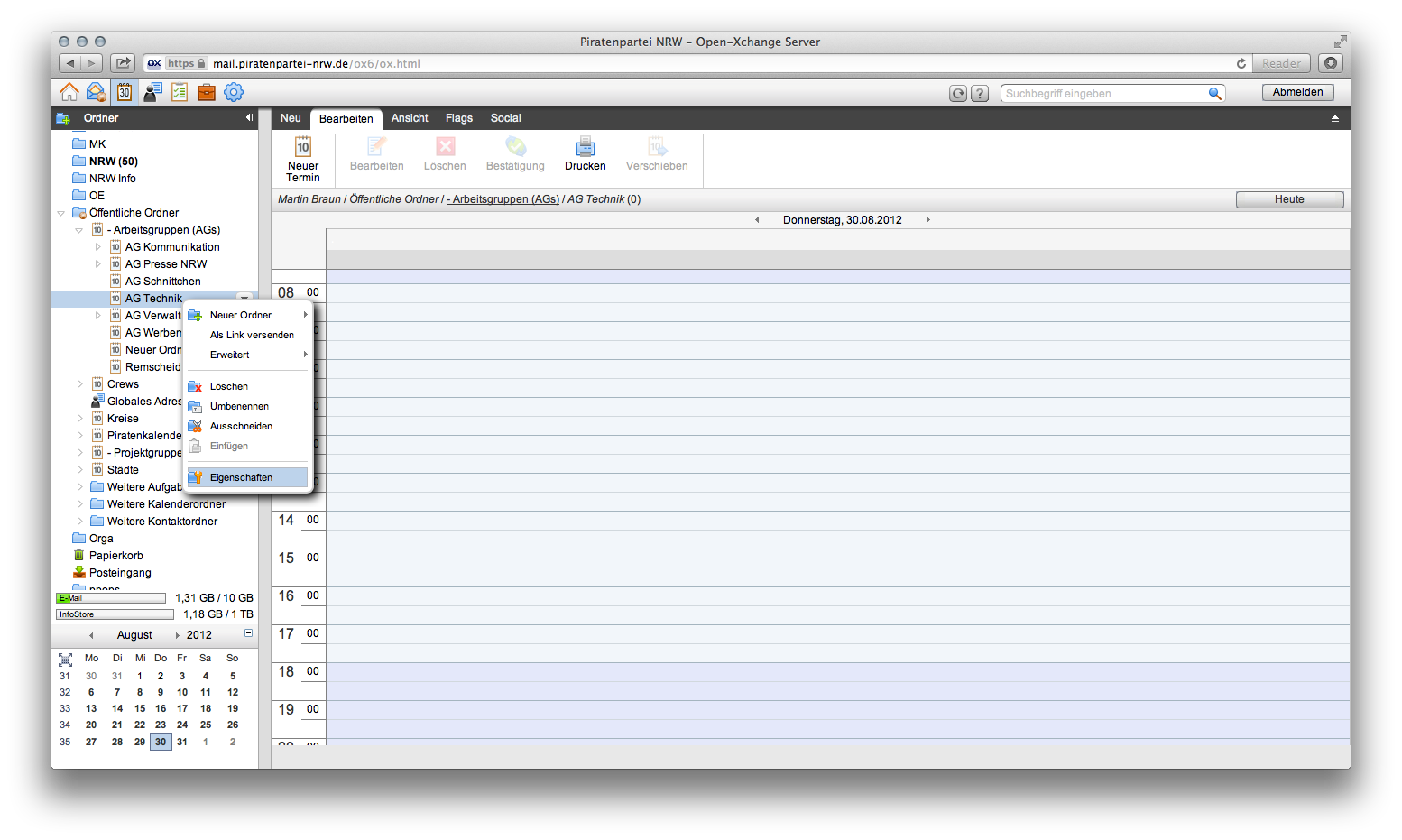Screen dimensions: 1402x840
Task: Collapse the Öffentliche Ordner tree node
Action: 61,213
